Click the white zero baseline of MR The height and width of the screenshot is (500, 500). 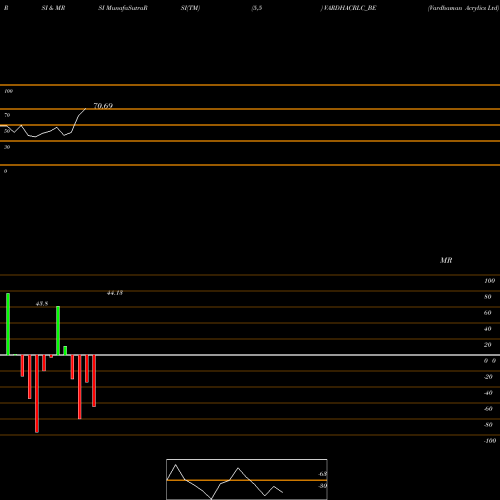tap(250, 355)
